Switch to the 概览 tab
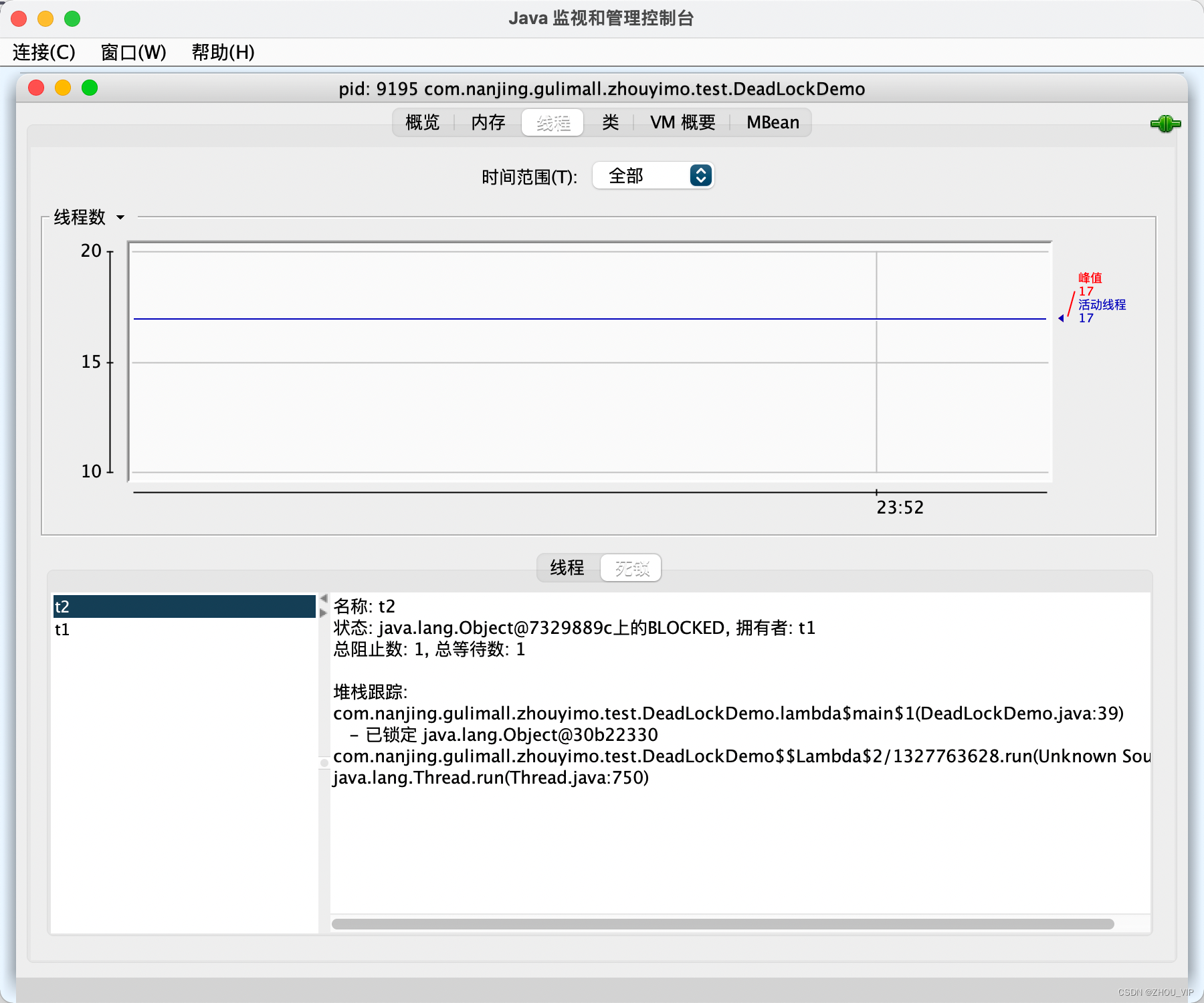The image size is (1204, 1003). (x=423, y=122)
